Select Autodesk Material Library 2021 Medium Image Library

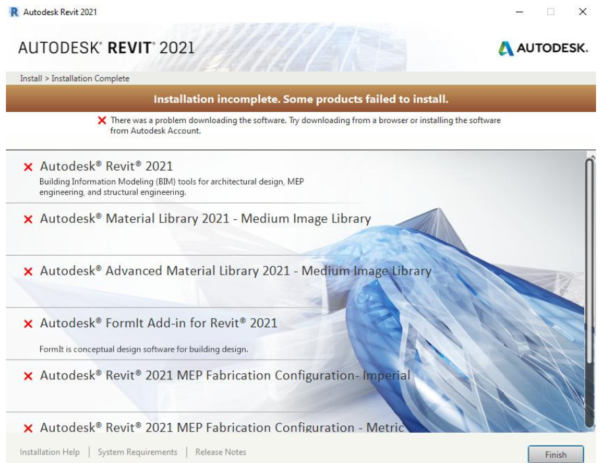(205, 218)
